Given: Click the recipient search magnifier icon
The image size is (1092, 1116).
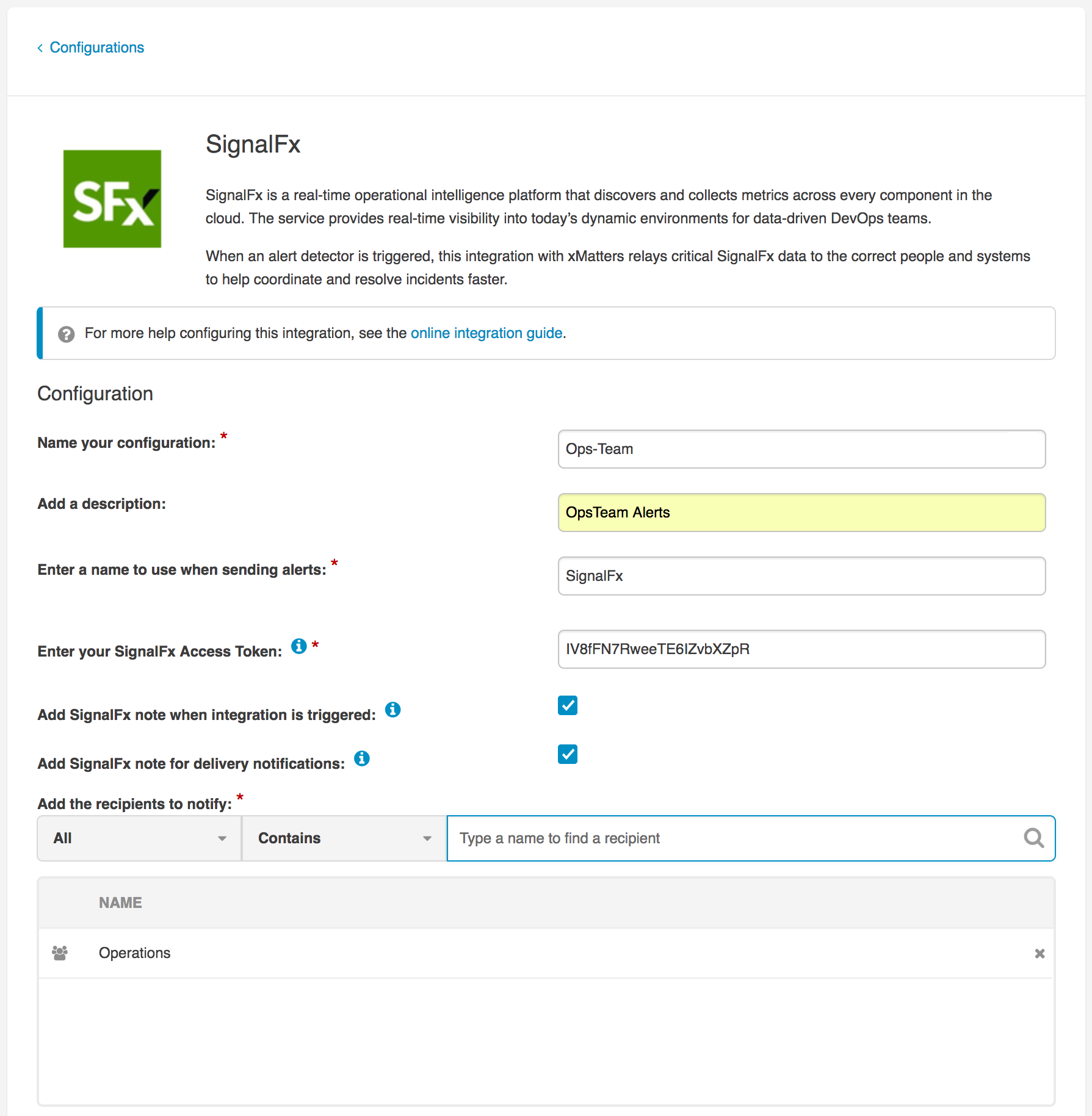Looking at the screenshot, I should click(1033, 838).
